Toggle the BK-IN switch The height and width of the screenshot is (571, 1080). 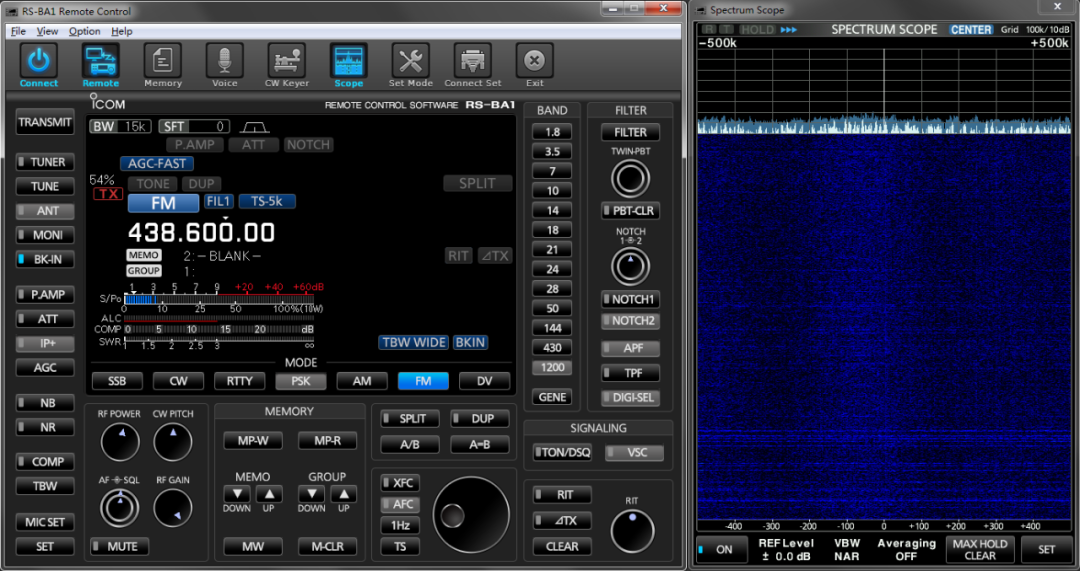pyautogui.click(x=45, y=260)
